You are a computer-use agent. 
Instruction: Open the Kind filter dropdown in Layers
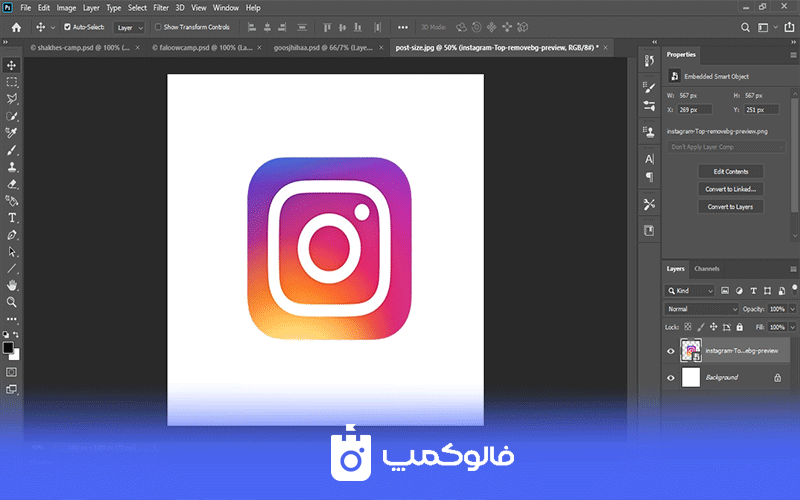tap(689, 290)
